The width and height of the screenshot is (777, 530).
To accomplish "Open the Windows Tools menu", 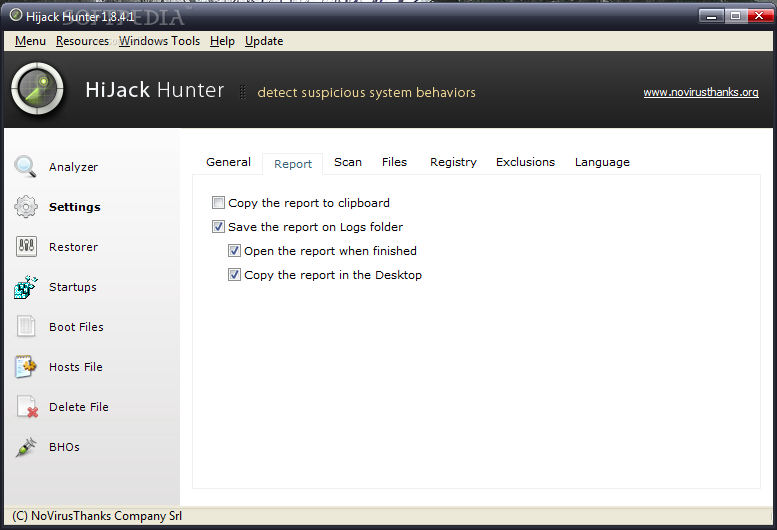I will point(159,41).
